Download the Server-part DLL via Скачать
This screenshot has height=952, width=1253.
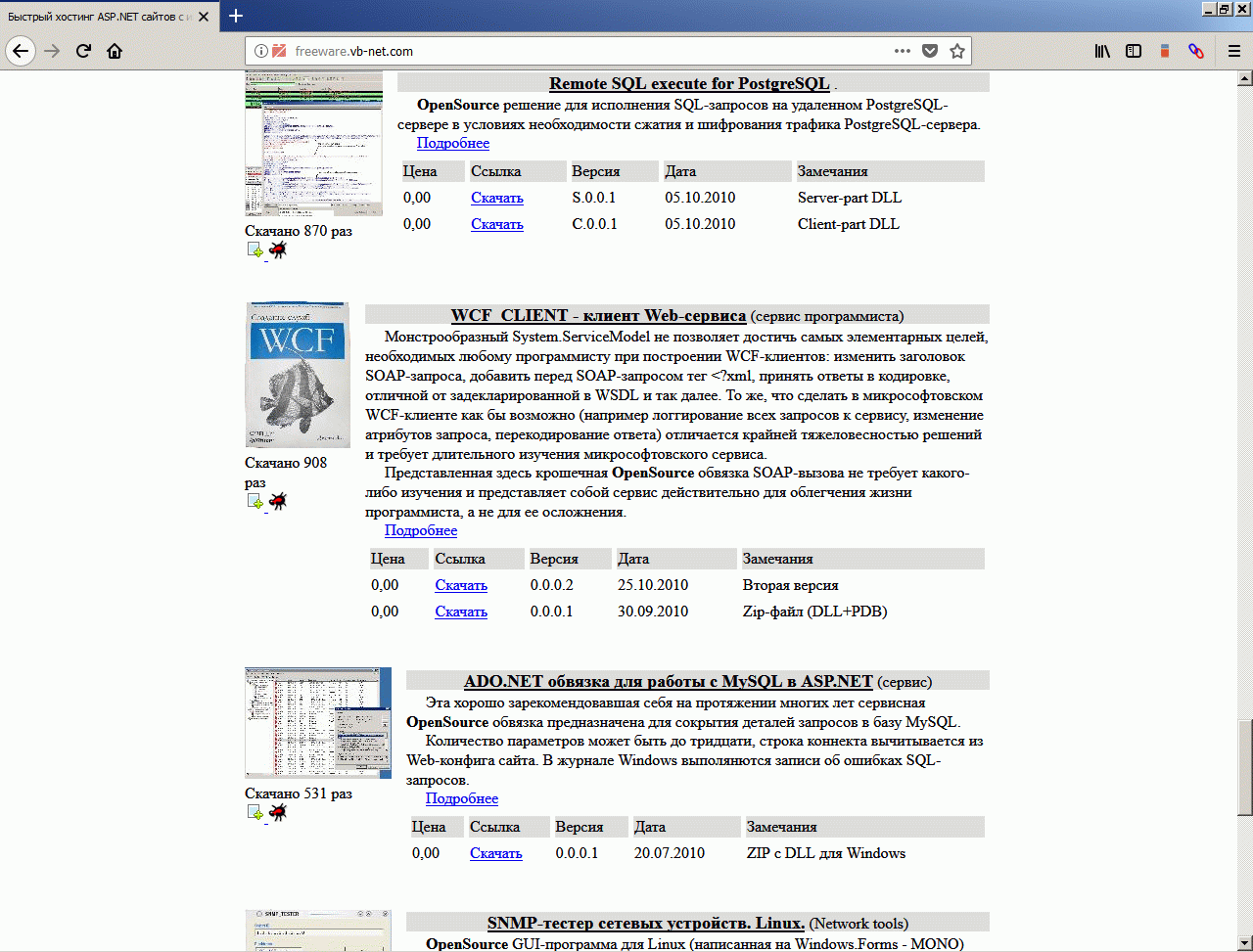(x=497, y=198)
